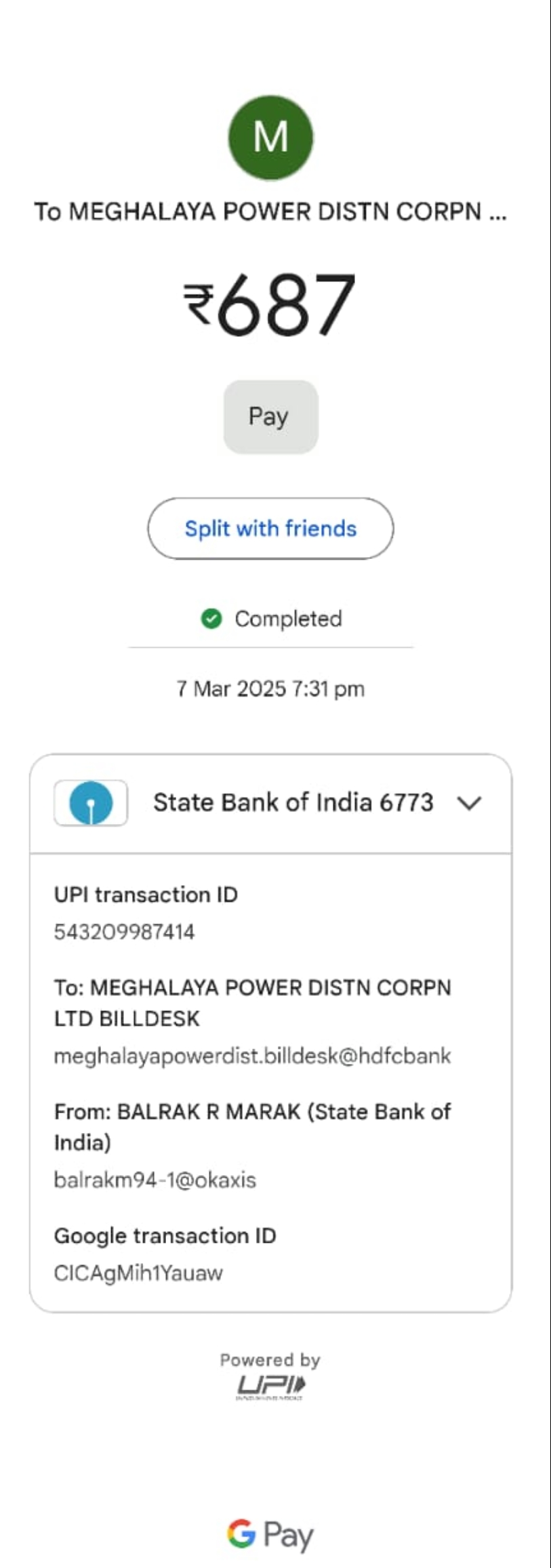Collapse the bank details chevron arrow
The width and height of the screenshot is (551, 1568).
click(469, 803)
